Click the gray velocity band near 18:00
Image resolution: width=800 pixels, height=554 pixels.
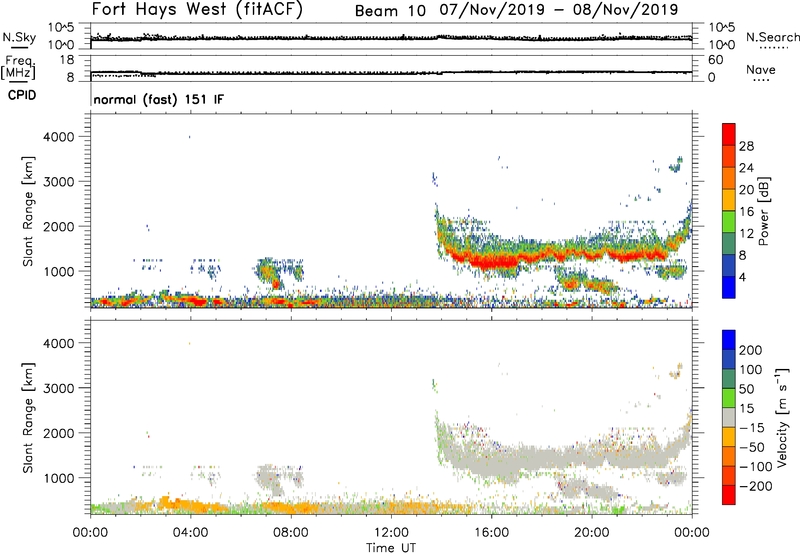(541, 456)
